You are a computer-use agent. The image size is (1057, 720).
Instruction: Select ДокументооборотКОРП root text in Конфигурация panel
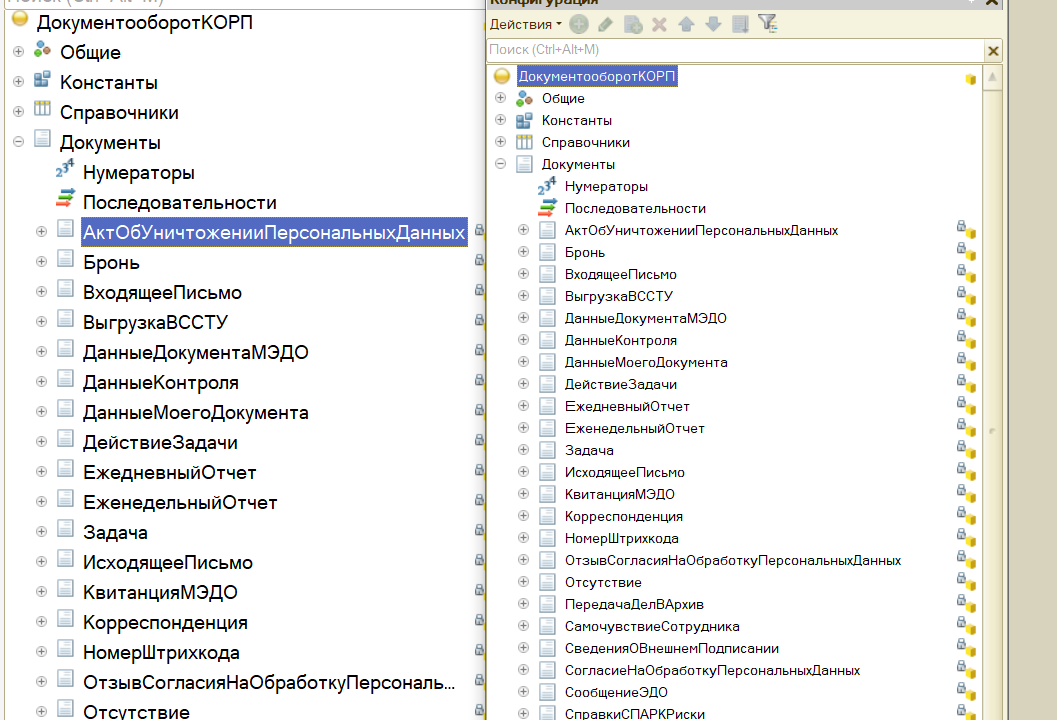coord(597,76)
